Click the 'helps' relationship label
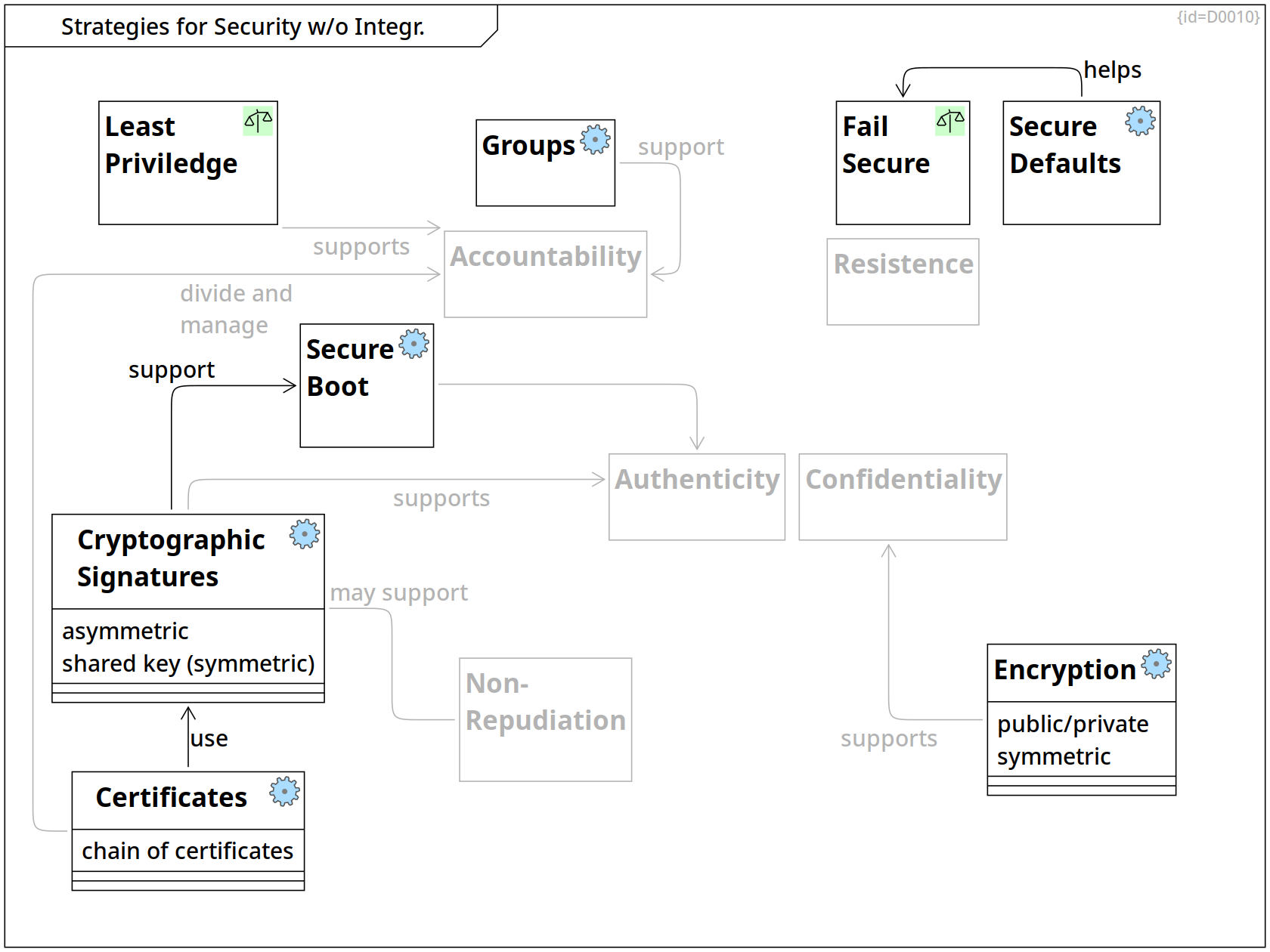The image size is (1270, 952). 1112,70
